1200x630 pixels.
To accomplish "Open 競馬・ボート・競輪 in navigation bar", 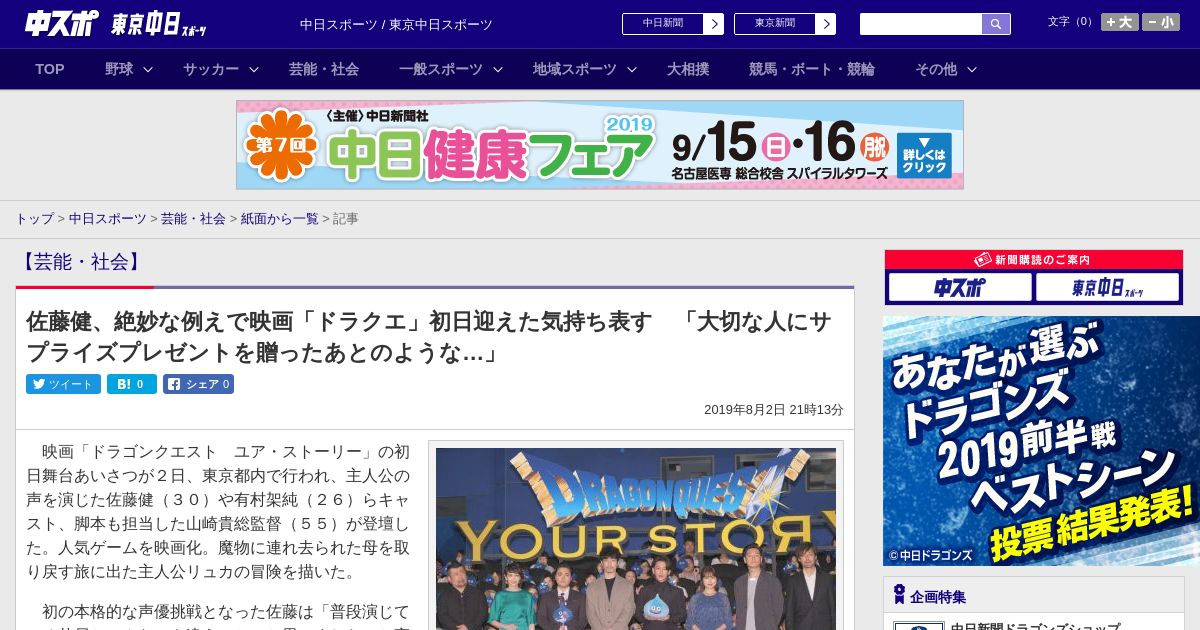I will 812,69.
